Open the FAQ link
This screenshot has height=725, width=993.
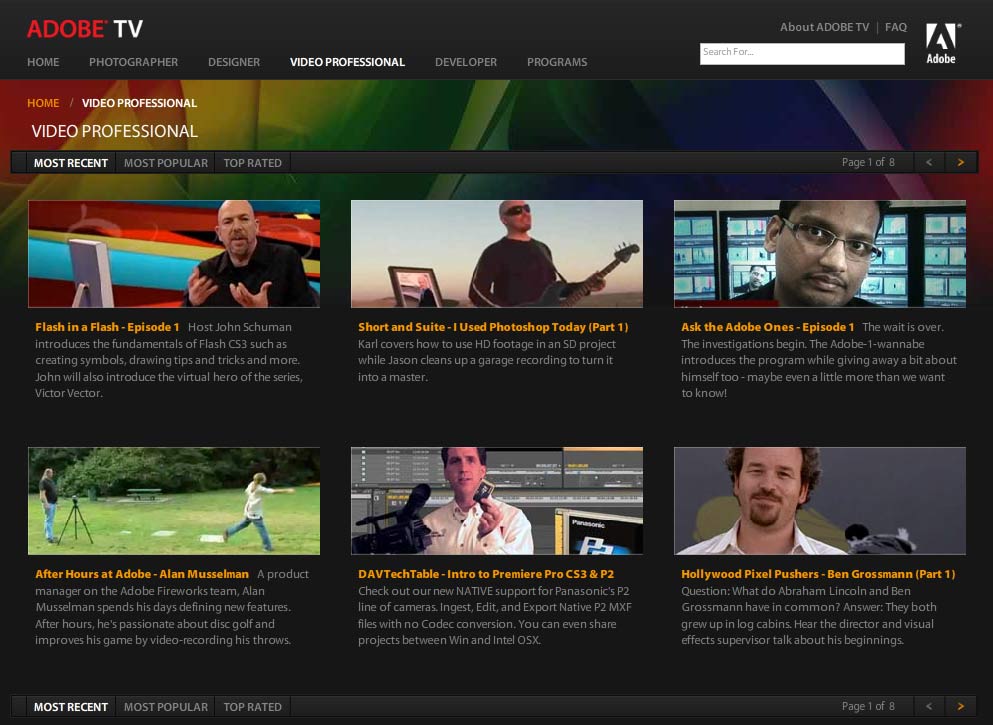pos(896,27)
